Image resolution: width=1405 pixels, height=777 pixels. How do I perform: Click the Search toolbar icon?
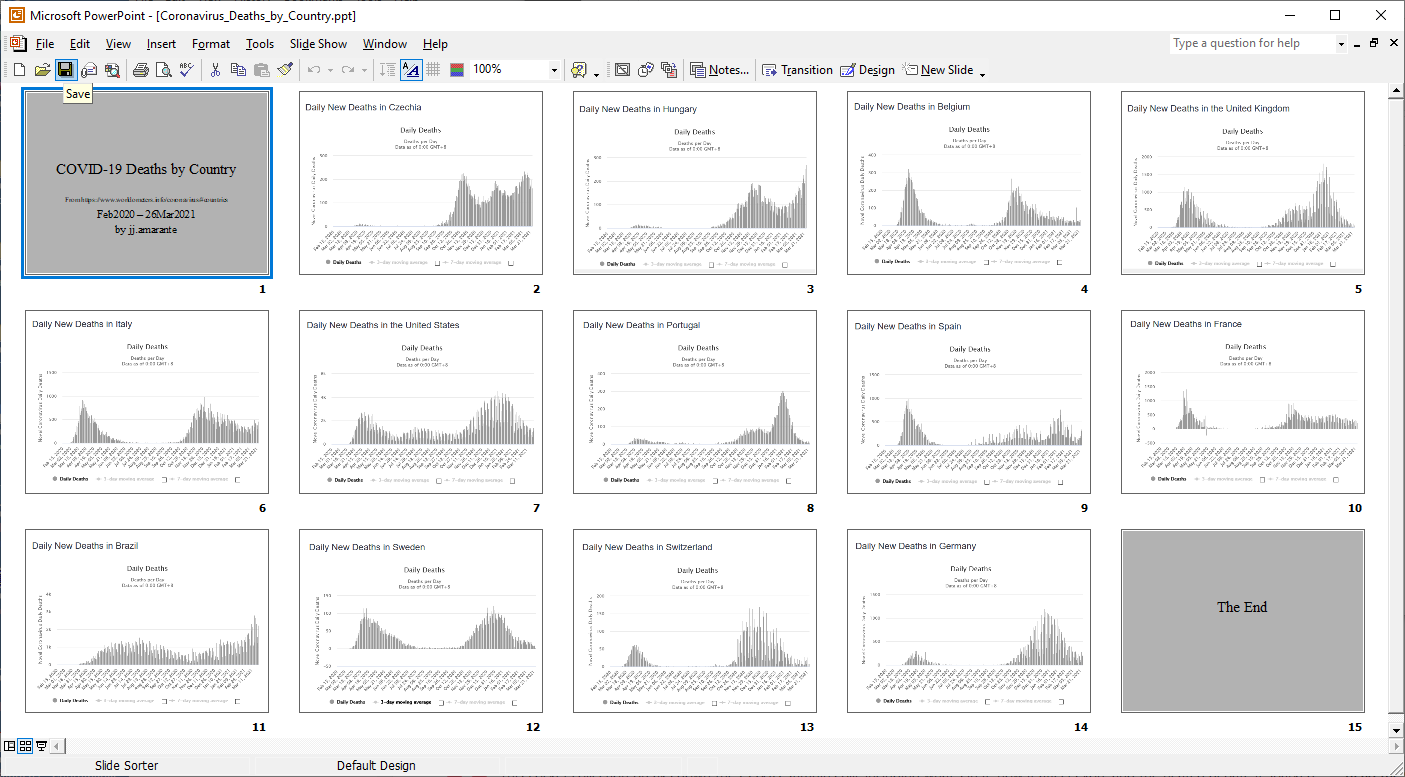pyautogui.click(x=112, y=70)
